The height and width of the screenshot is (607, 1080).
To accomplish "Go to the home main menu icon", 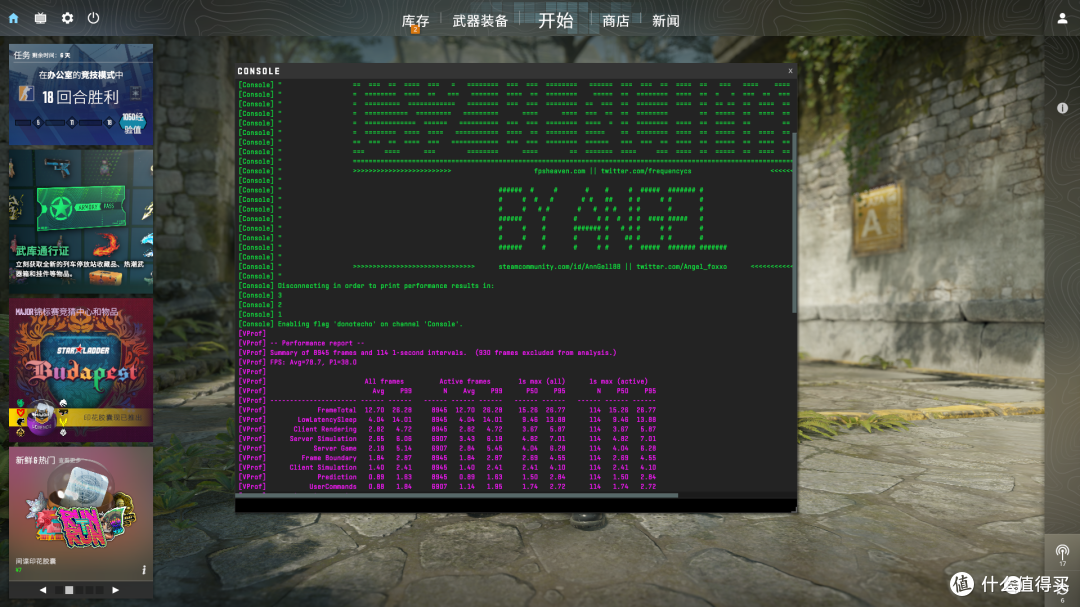I will tap(13, 19).
